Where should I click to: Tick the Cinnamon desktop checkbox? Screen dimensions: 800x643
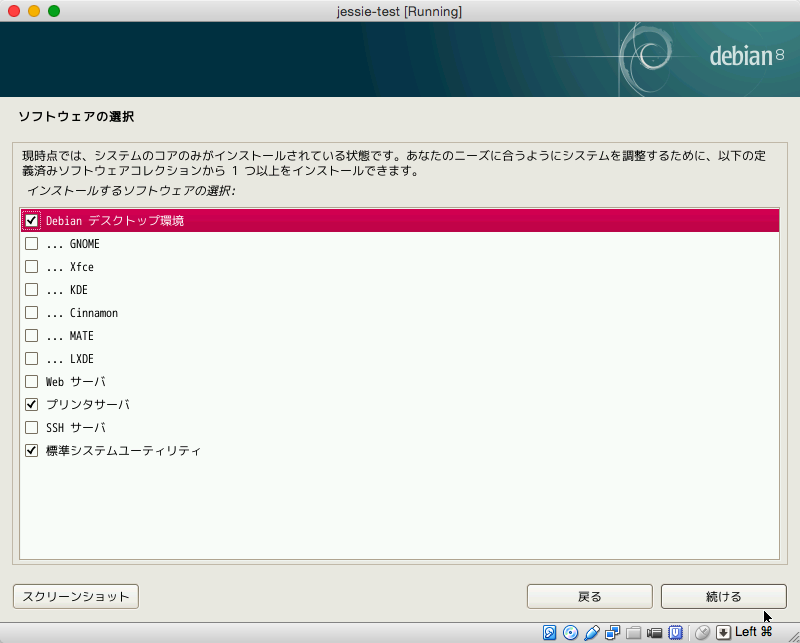[x=32, y=312]
